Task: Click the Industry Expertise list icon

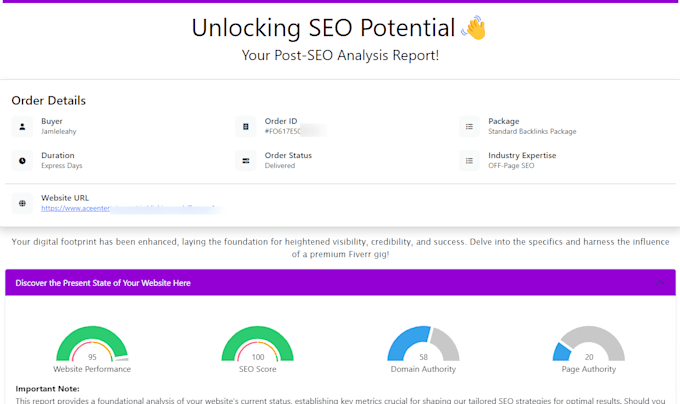Action: (469, 161)
